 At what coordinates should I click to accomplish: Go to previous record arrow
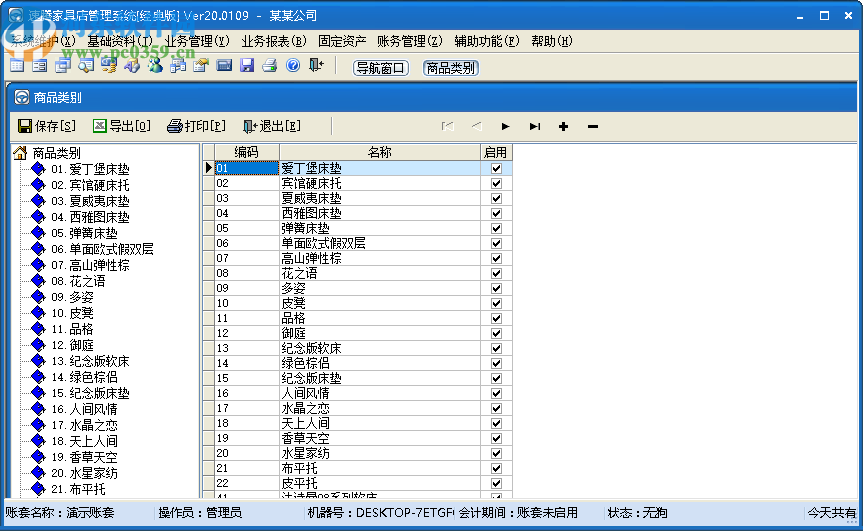point(477,127)
